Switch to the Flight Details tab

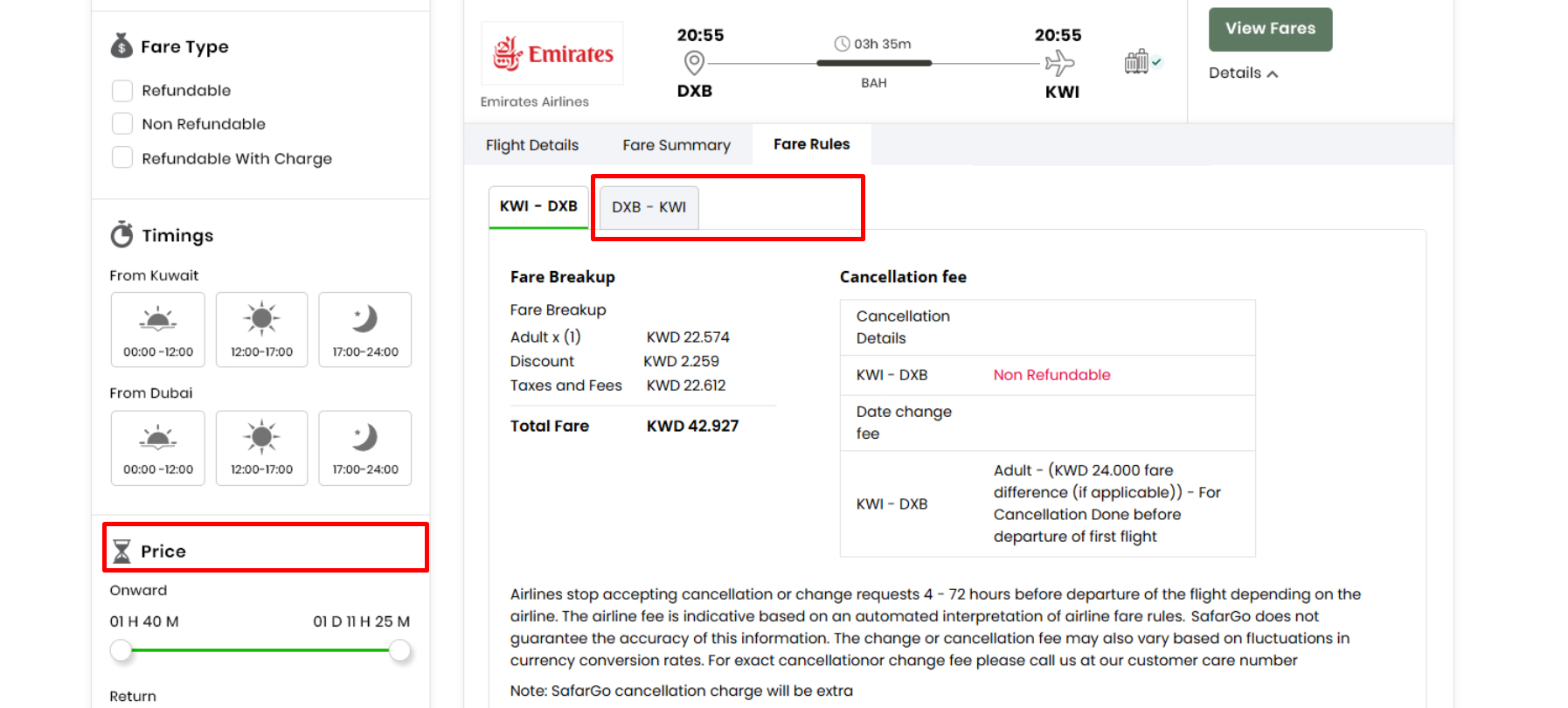(531, 145)
